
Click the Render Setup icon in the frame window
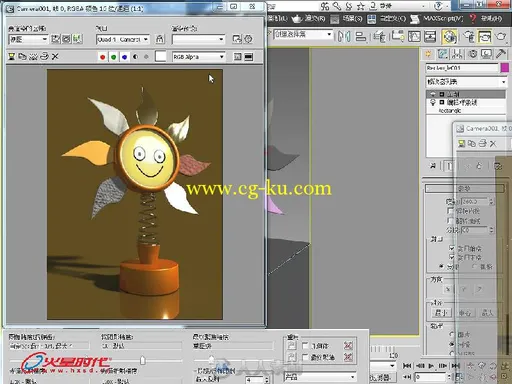pyautogui.click(x=237, y=39)
